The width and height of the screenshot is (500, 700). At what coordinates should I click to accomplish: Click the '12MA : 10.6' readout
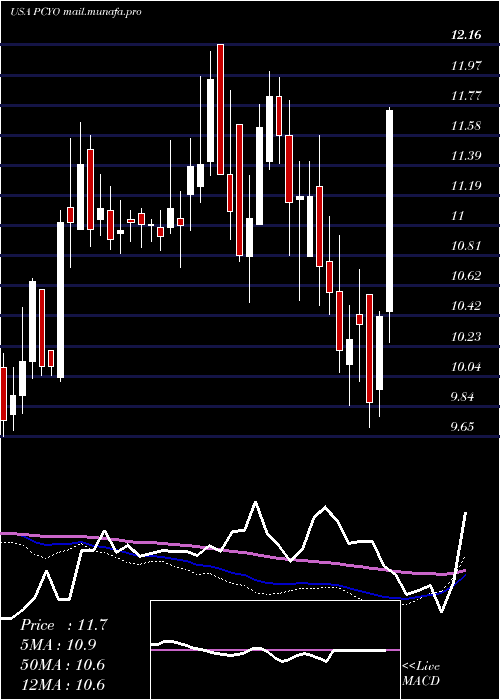coord(62,684)
